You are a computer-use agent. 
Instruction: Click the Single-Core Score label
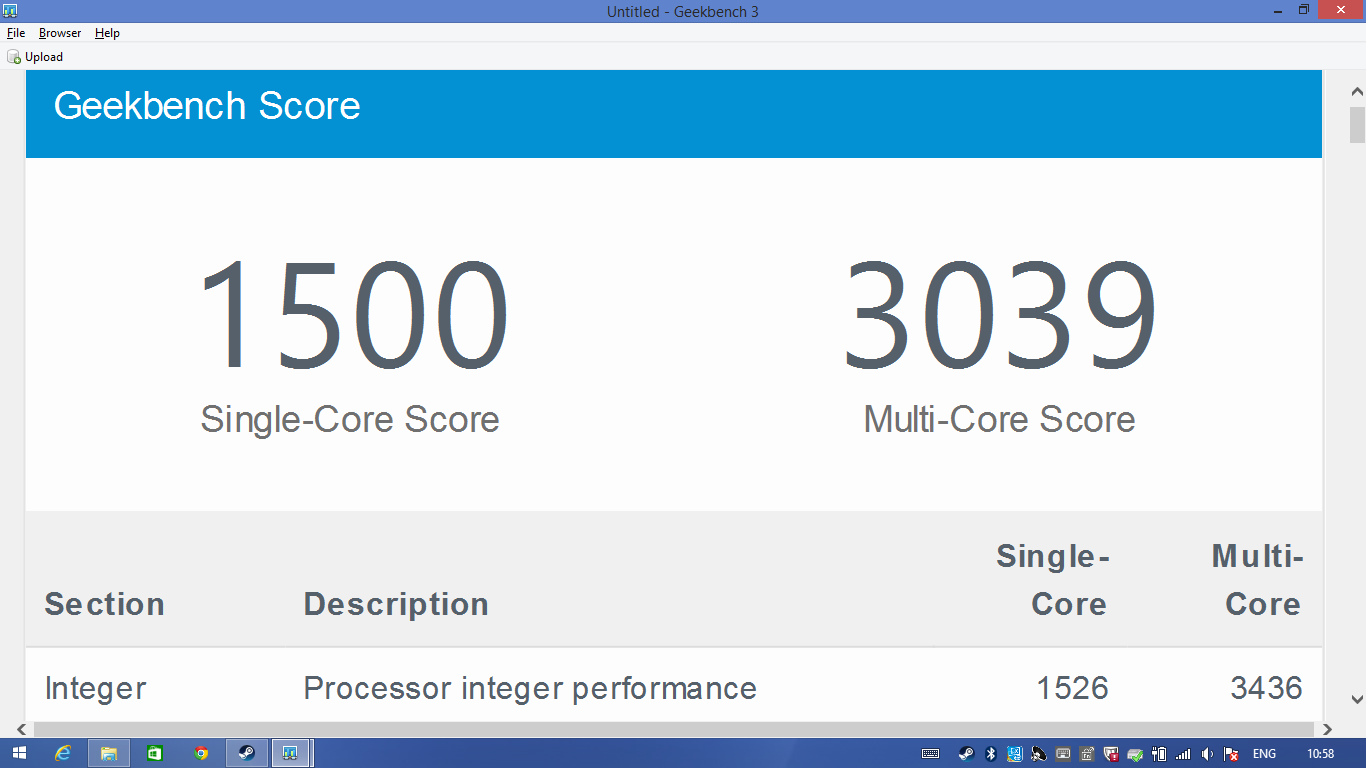click(x=350, y=419)
